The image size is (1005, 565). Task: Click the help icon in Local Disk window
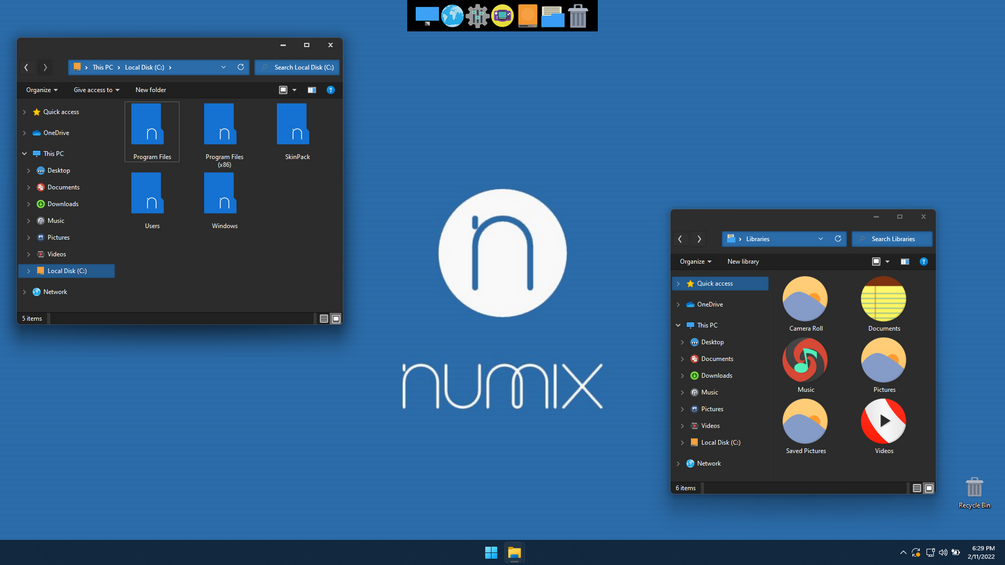(x=331, y=90)
